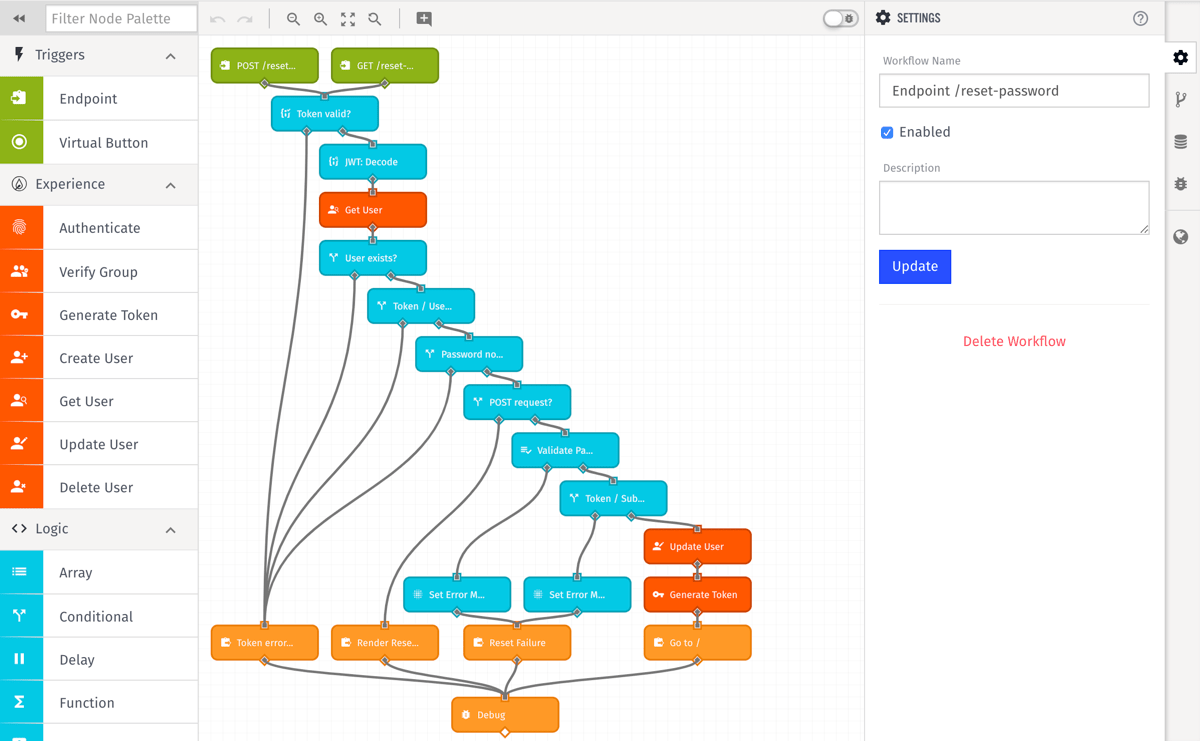Screen dimensions: 1200x741
Task: Select the Render Rese... reply node
Action: click(x=385, y=643)
